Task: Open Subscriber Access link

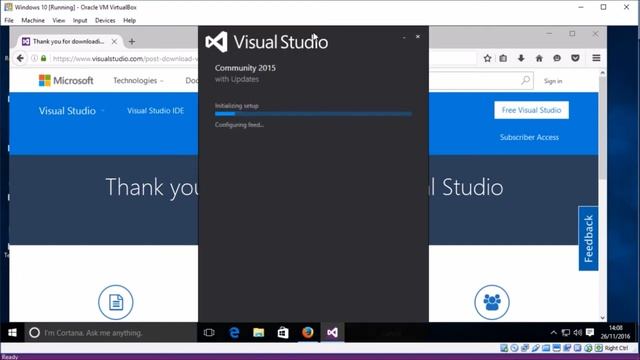Action: [529, 137]
